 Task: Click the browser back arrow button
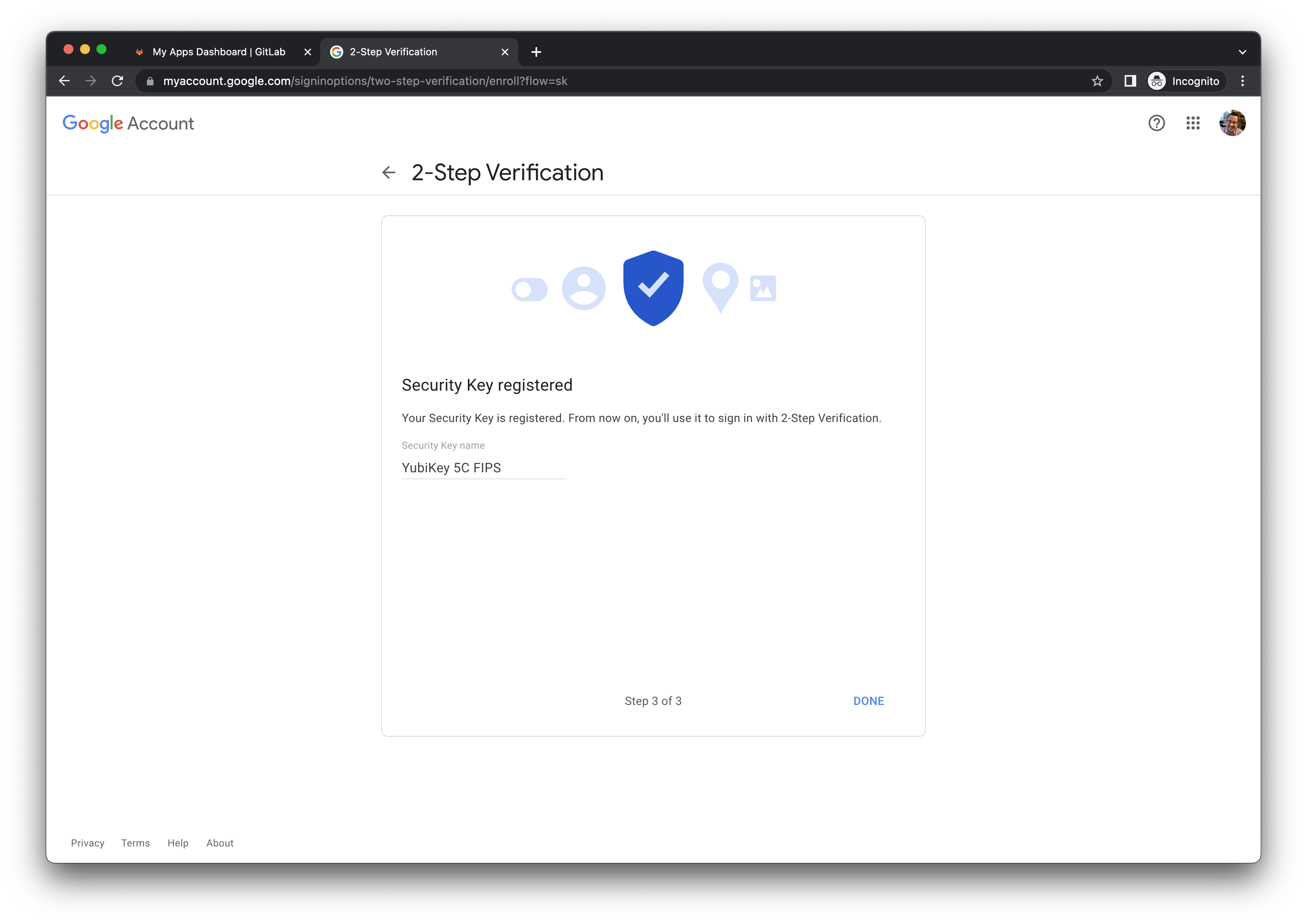64,81
